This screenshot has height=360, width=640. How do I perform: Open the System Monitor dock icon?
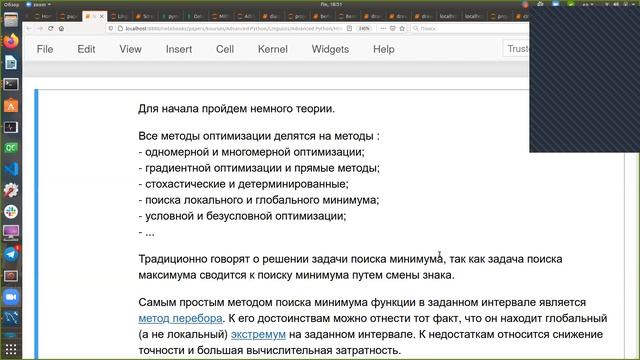tap(11, 127)
